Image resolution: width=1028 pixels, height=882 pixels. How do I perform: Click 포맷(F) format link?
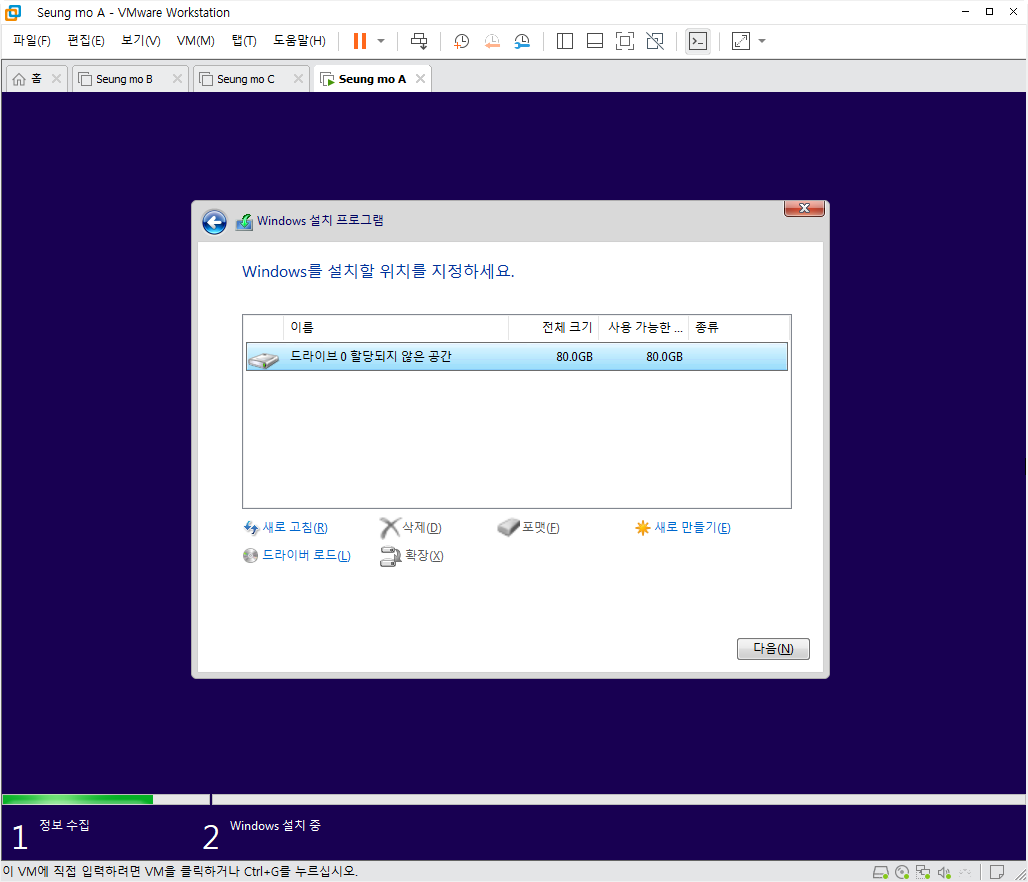click(x=540, y=527)
